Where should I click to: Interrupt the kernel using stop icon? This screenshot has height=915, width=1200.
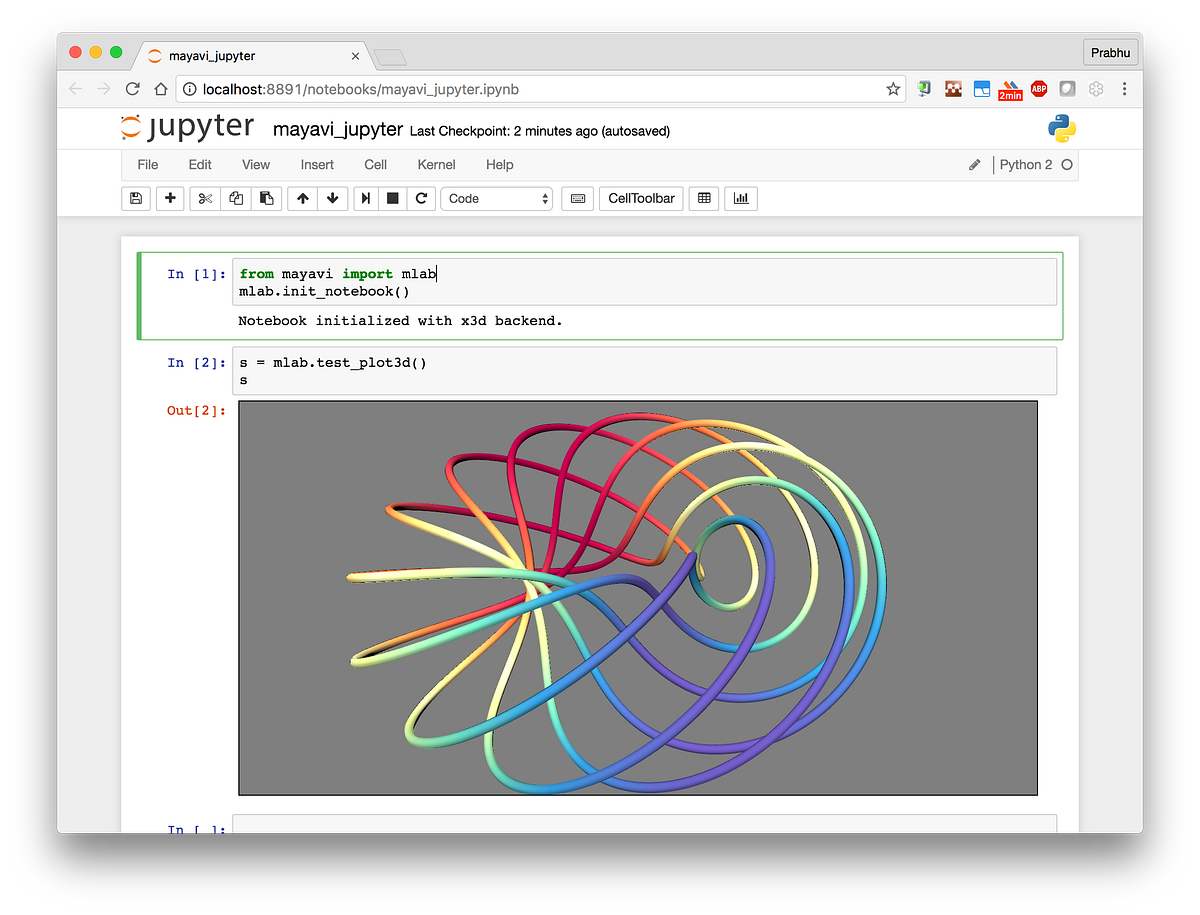[x=393, y=198]
